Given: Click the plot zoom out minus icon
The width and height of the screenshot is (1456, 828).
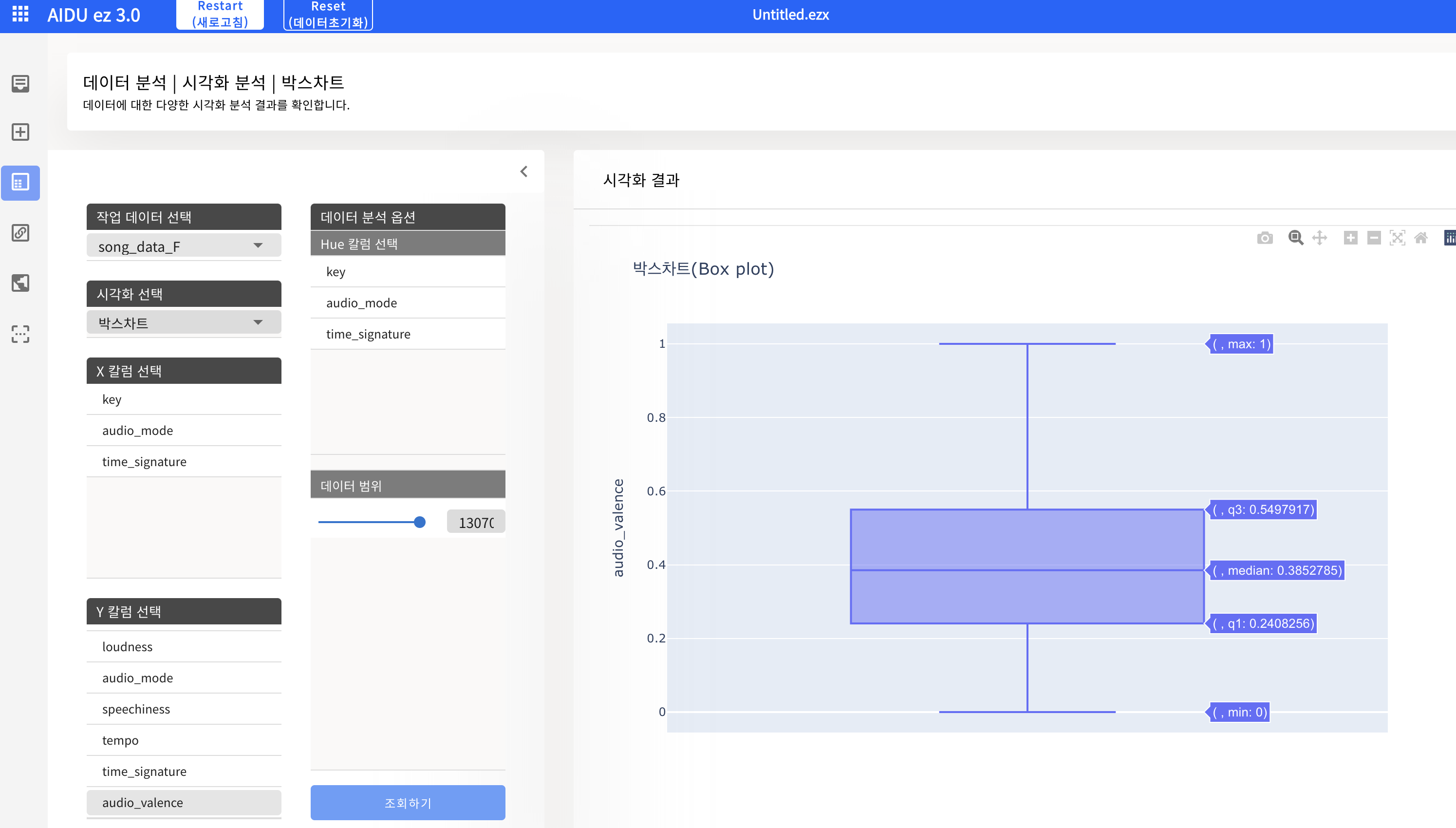Looking at the screenshot, I should pos(1374,238).
